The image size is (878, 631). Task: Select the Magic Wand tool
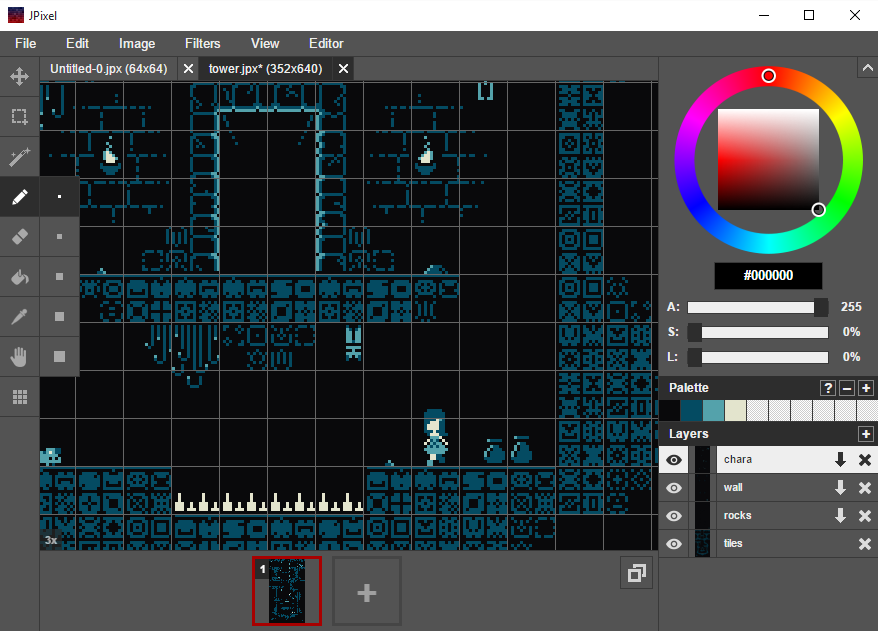[19, 157]
